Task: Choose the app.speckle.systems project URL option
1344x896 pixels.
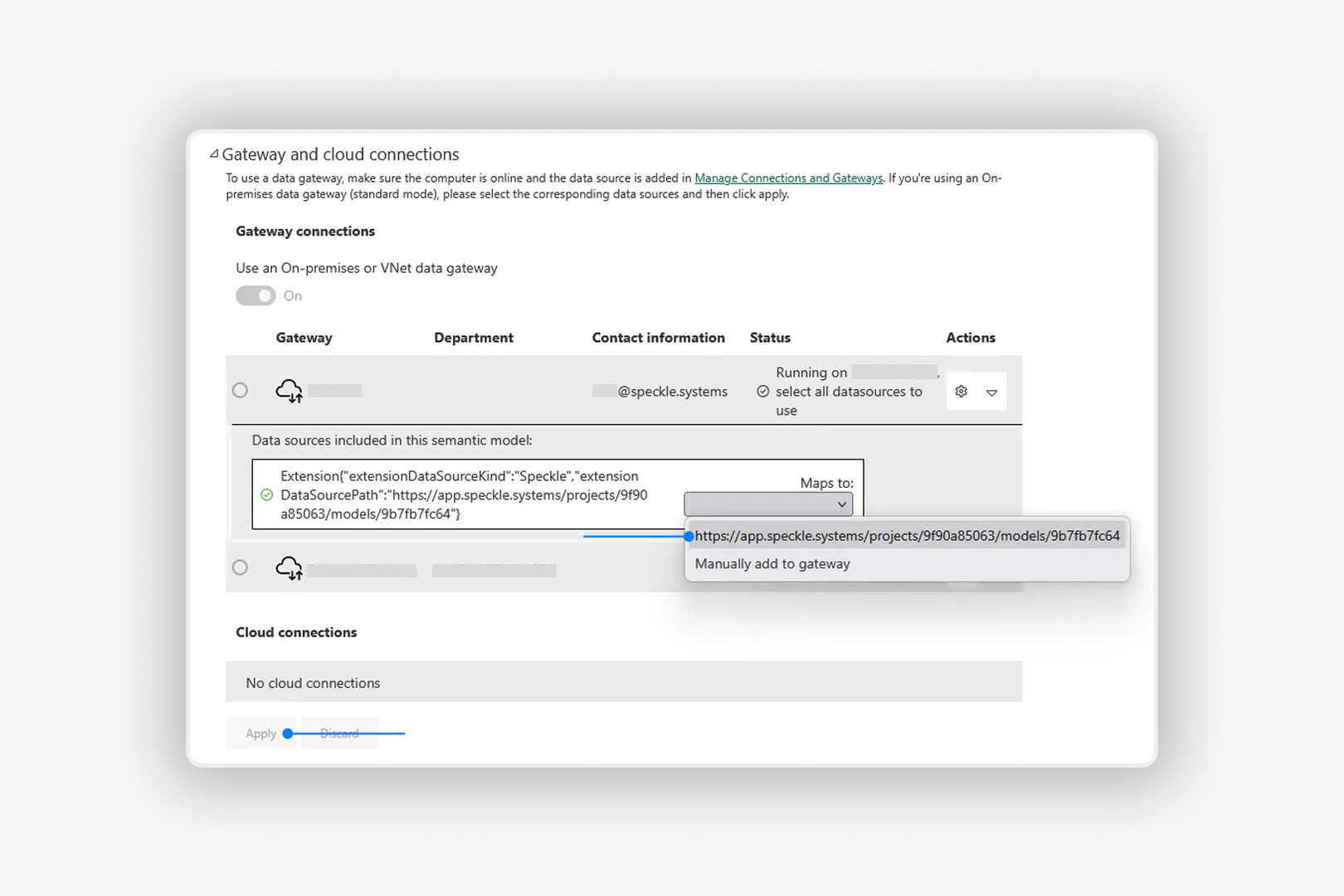Action: click(x=907, y=536)
